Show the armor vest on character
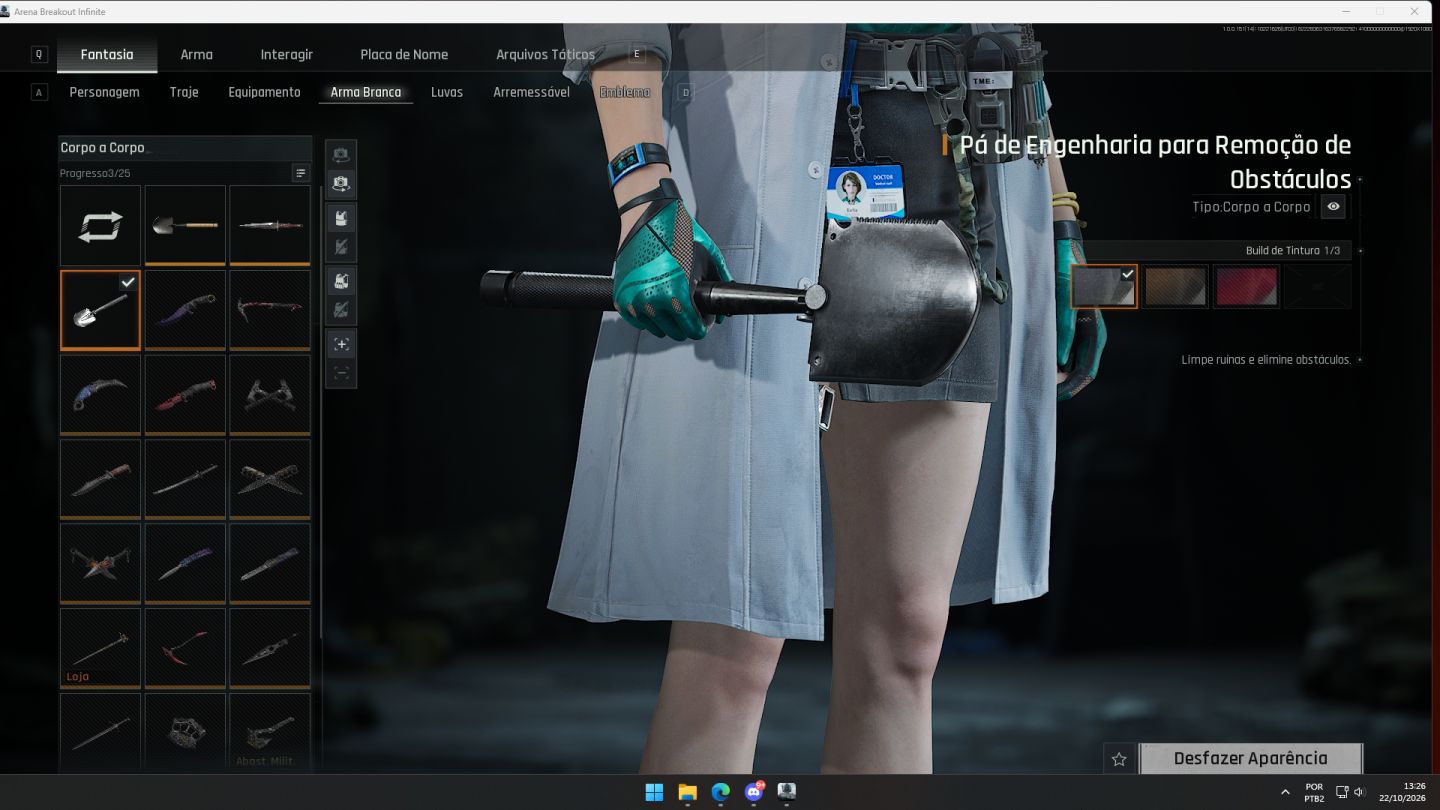This screenshot has width=1440, height=810. coord(341,218)
